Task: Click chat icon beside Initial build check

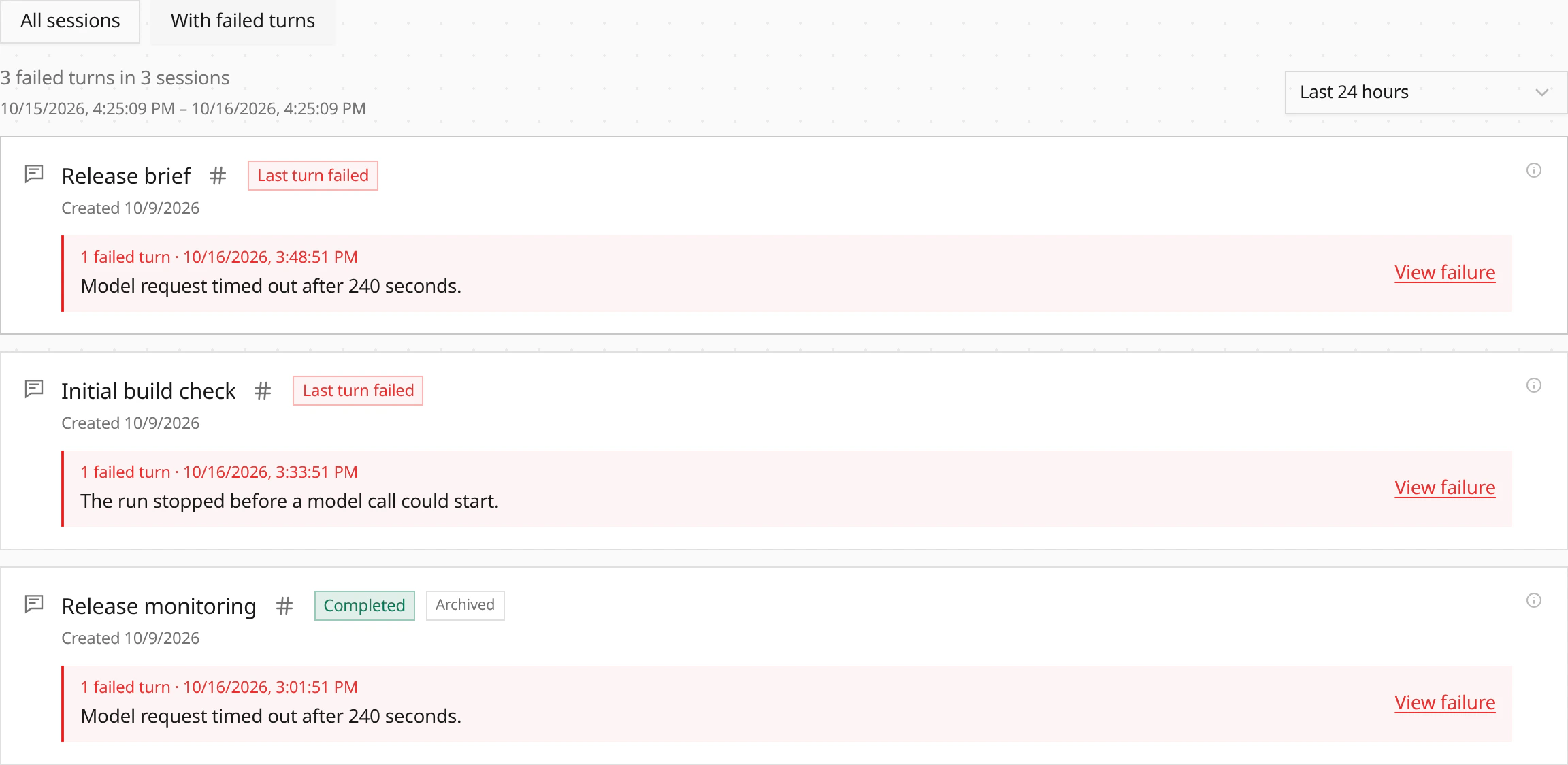Action: (x=34, y=389)
